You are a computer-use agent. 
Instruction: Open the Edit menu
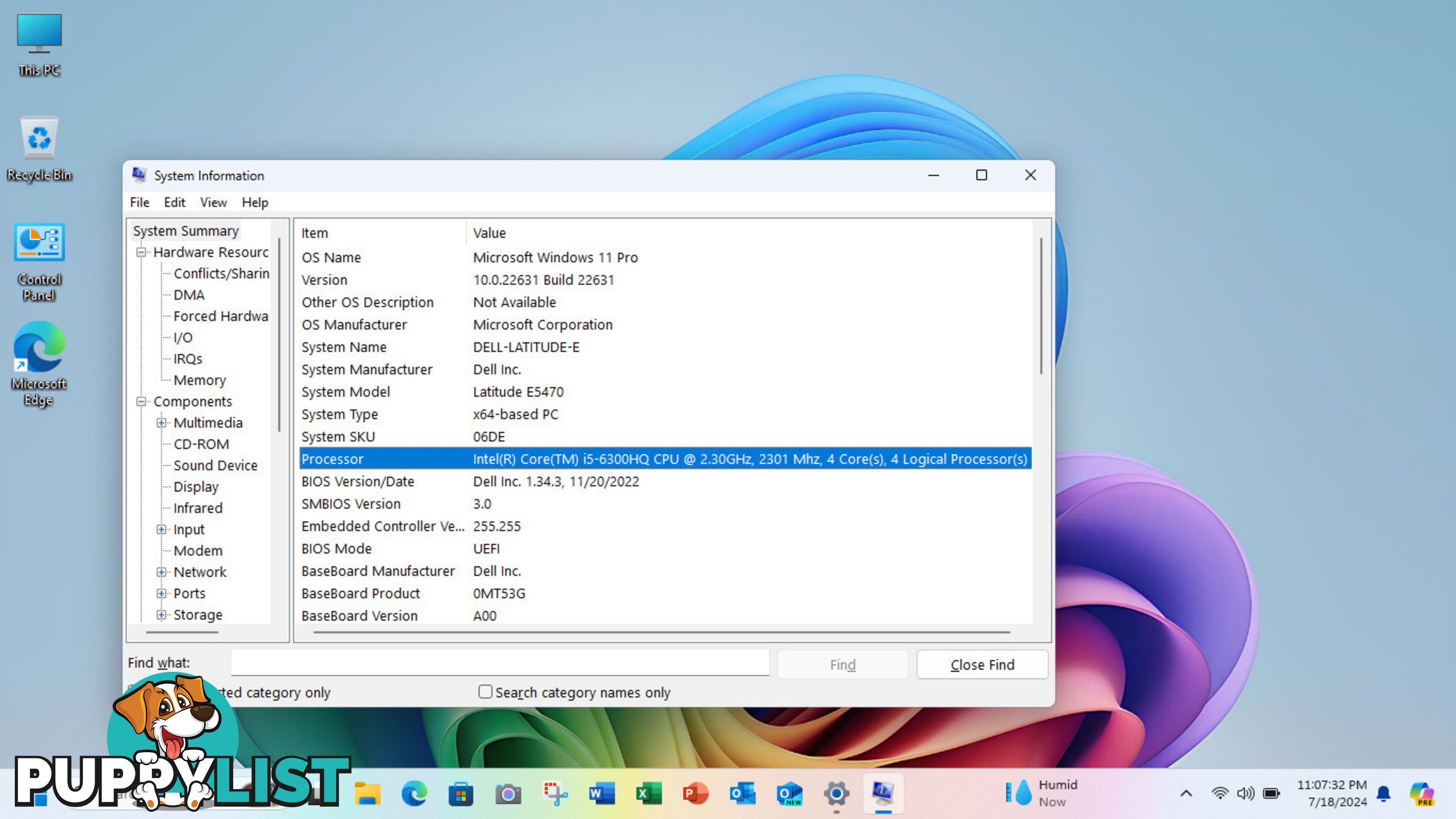[x=175, y=203]
